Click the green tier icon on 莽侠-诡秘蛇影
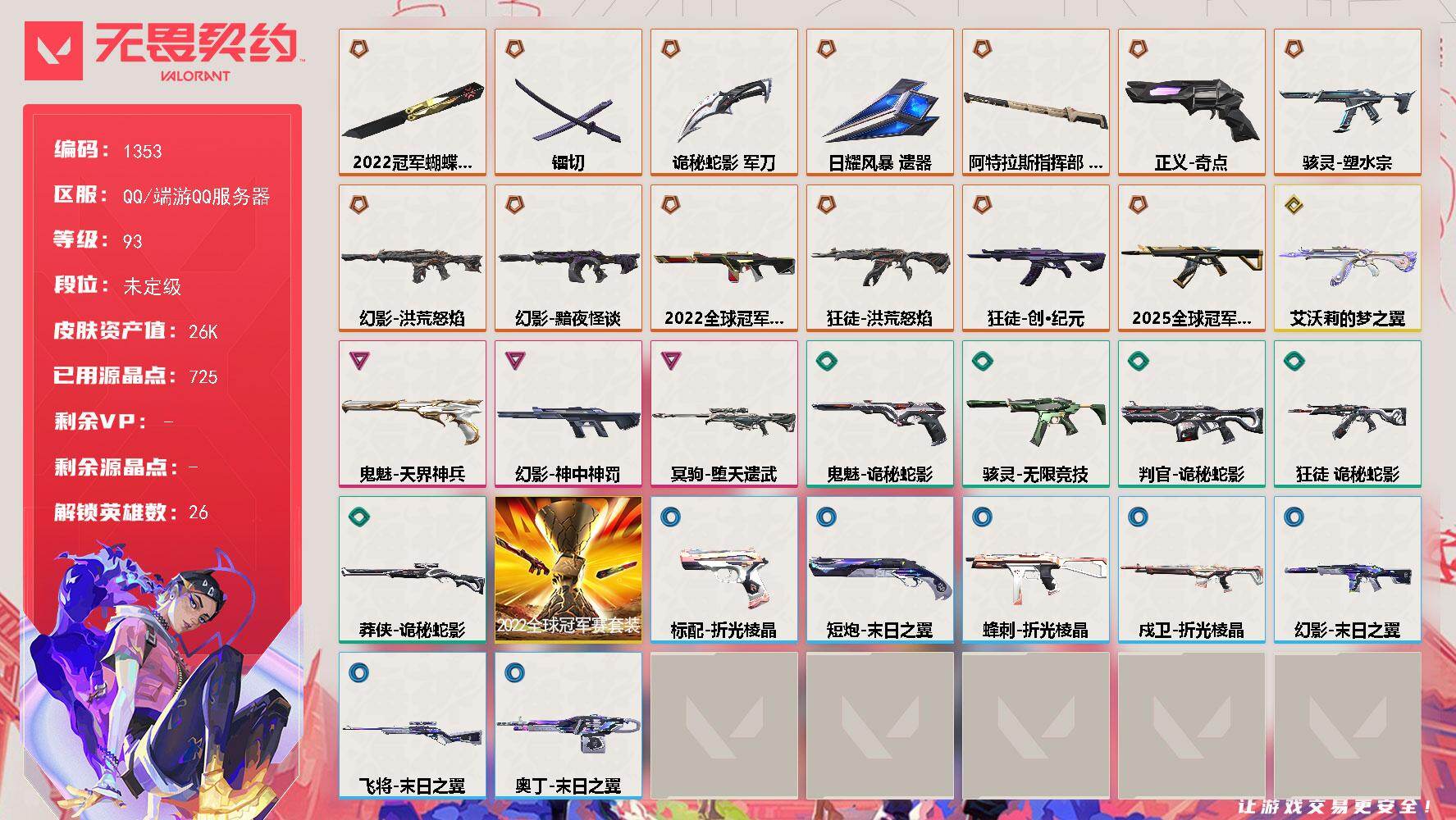 click(x=359, y=517)
